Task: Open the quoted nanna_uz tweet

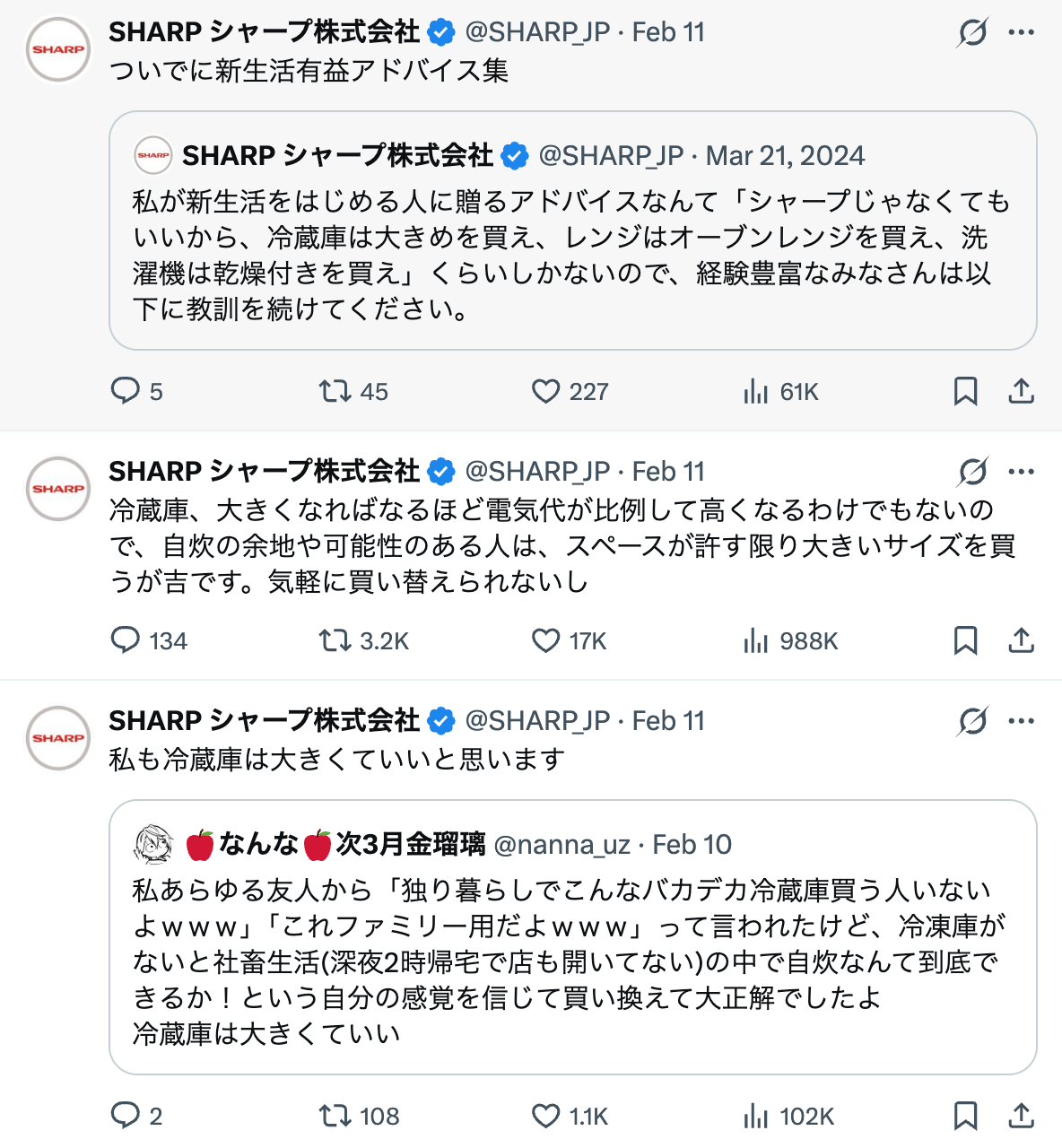Action: [572, 960]
